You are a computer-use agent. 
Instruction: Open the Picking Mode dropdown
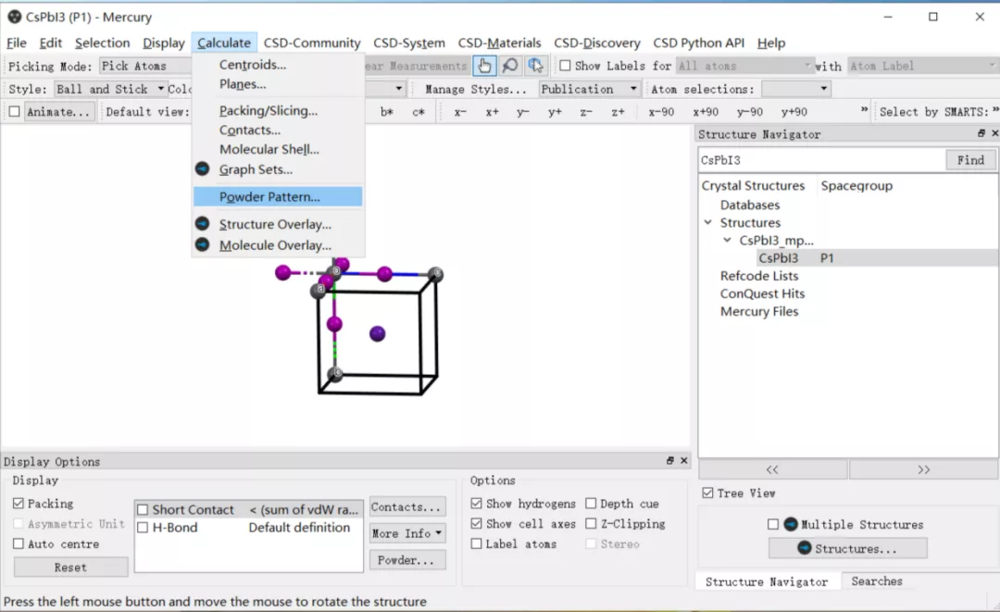(145, 66)
